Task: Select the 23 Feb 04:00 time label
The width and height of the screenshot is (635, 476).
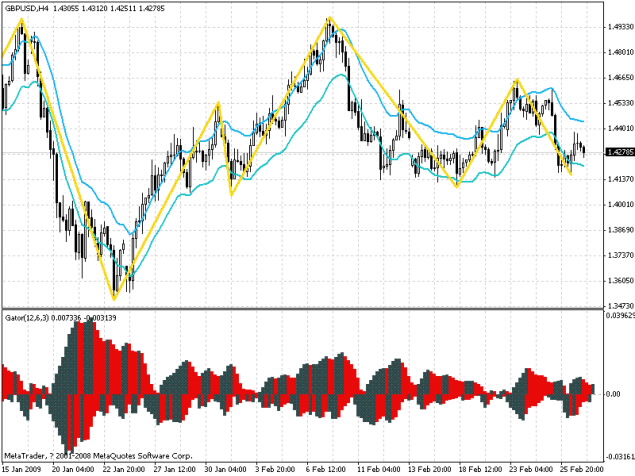Action: tap(531, 469)
